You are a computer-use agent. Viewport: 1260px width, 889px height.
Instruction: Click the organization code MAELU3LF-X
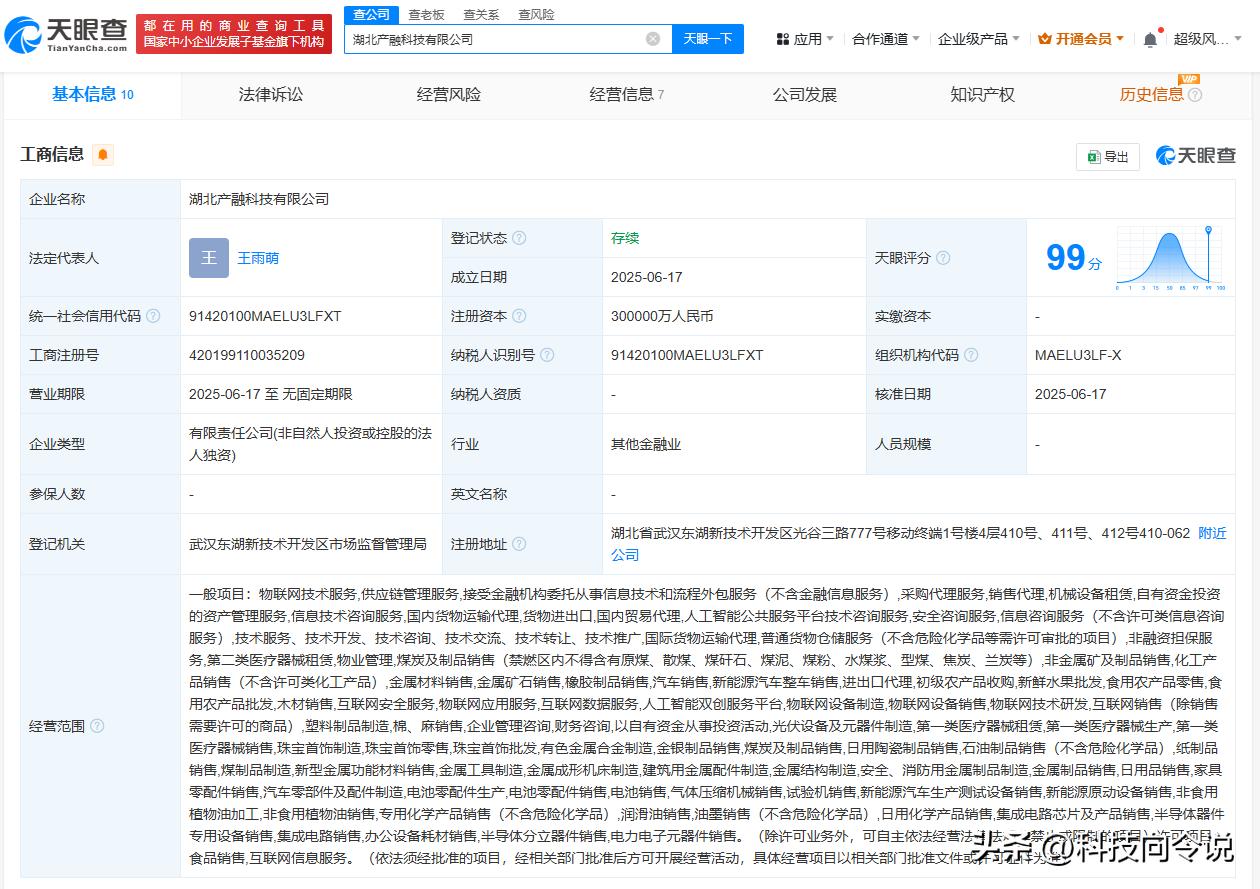click(1078, 355)
